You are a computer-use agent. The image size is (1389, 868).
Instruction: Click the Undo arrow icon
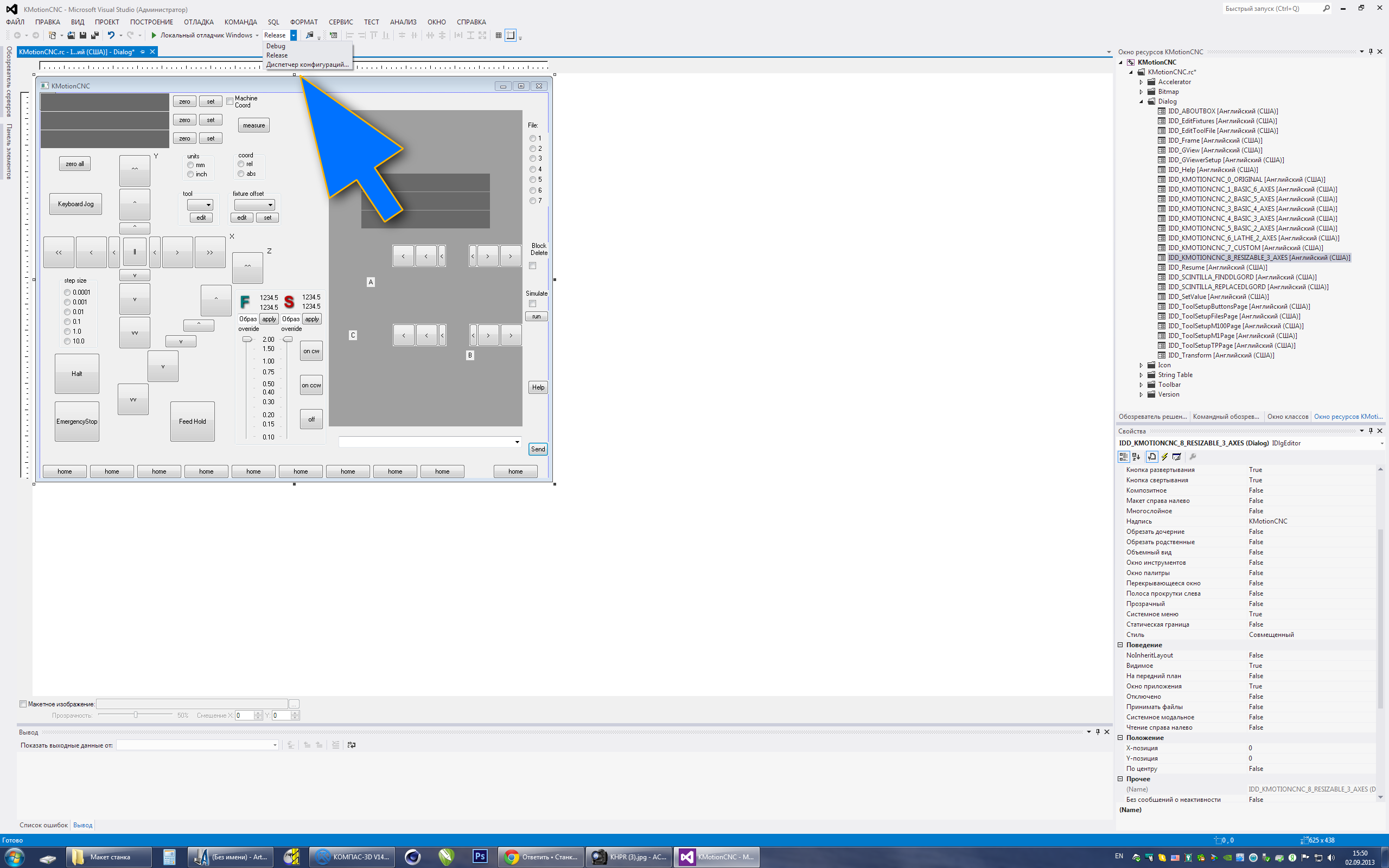[111, 35]
